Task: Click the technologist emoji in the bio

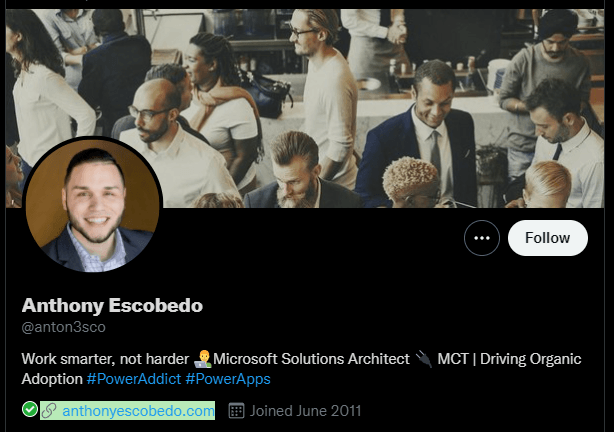Action: (x=202, y=359)
